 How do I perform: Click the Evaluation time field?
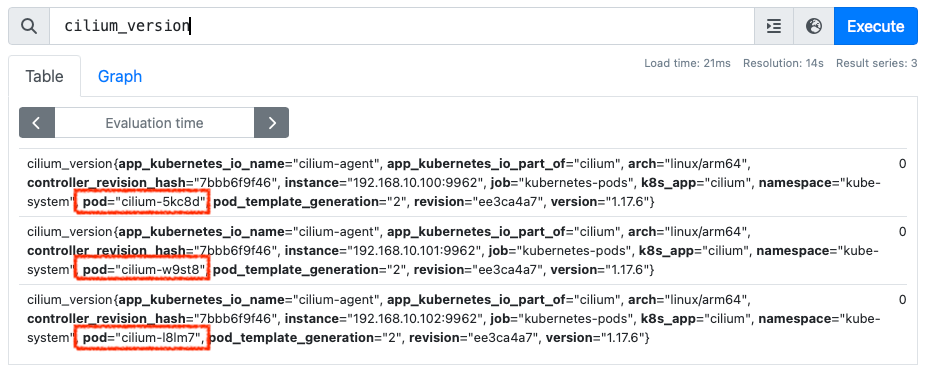pyautogui.click(x=154, y=123)
